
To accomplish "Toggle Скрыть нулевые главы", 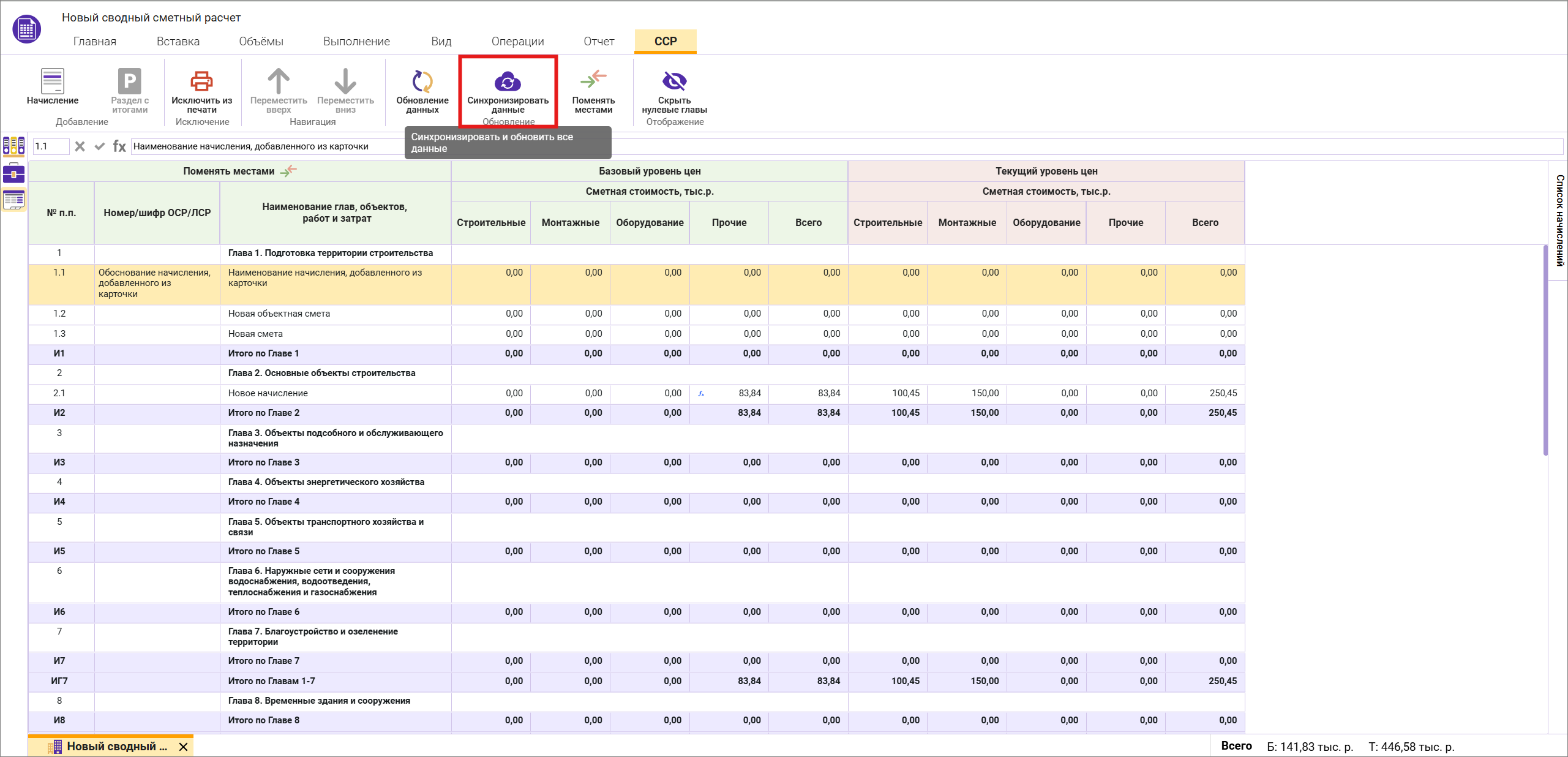I will 674,81.
